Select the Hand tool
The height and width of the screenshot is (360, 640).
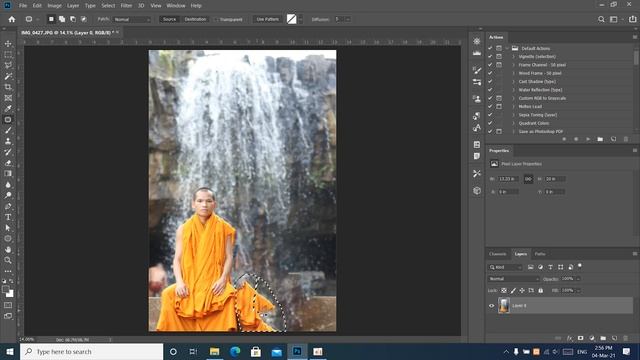coord(8,249)
